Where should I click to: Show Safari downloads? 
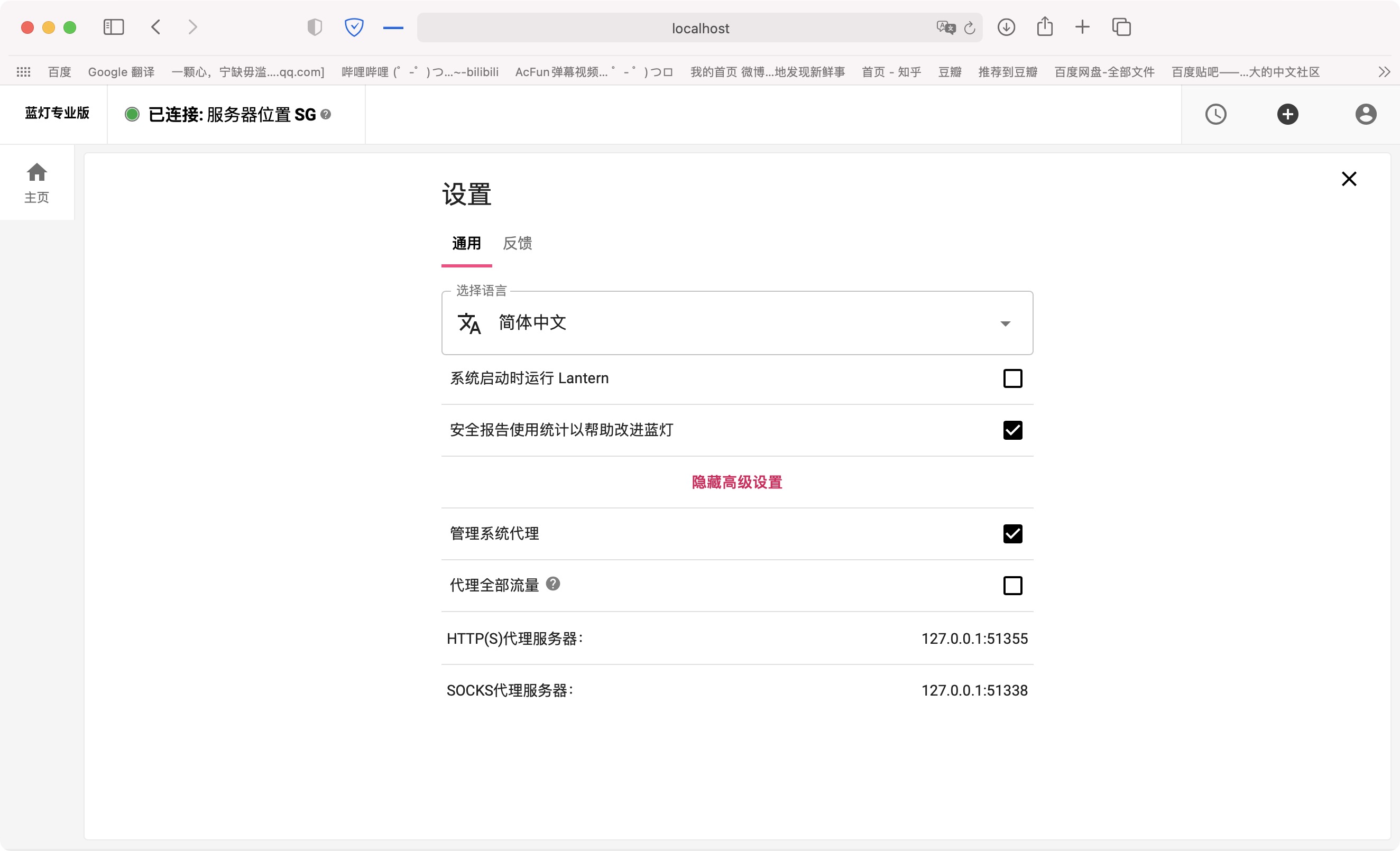click(x=1006, y=27)
